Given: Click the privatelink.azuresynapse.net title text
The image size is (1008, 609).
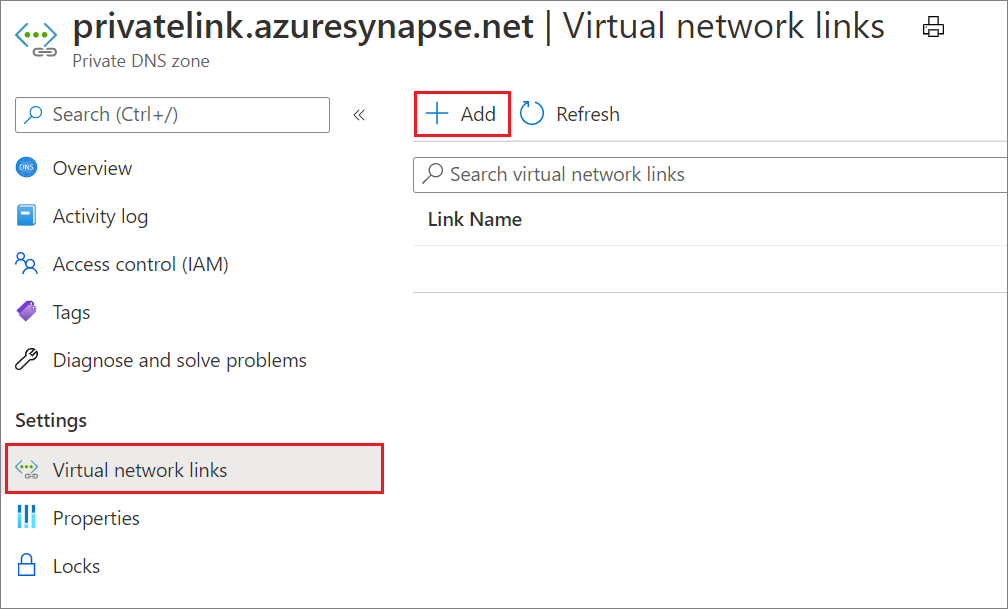Looking at the screenshot, I should pos(303,27).
